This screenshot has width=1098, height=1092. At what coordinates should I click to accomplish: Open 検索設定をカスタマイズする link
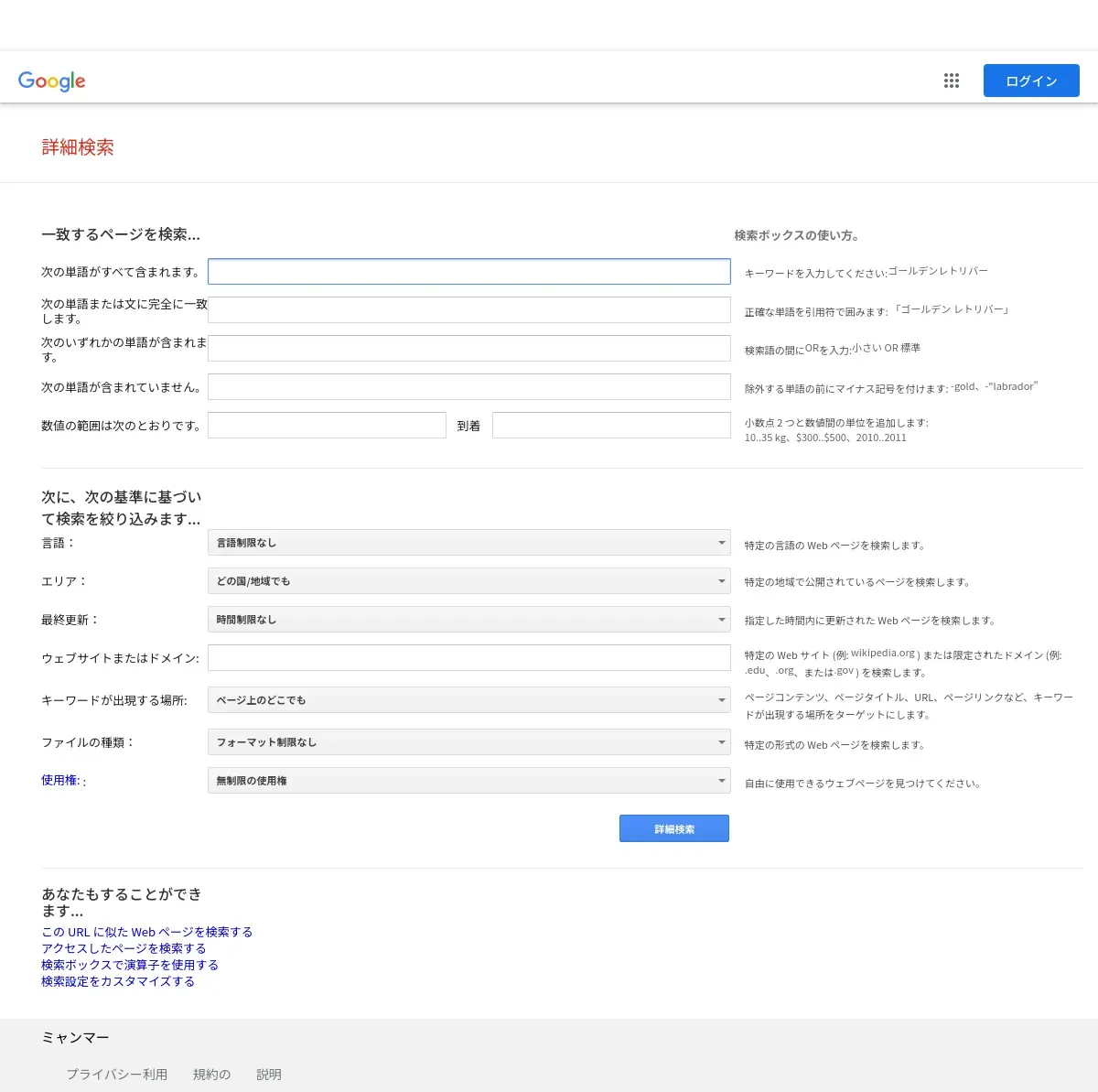click(x=118, y=981)
